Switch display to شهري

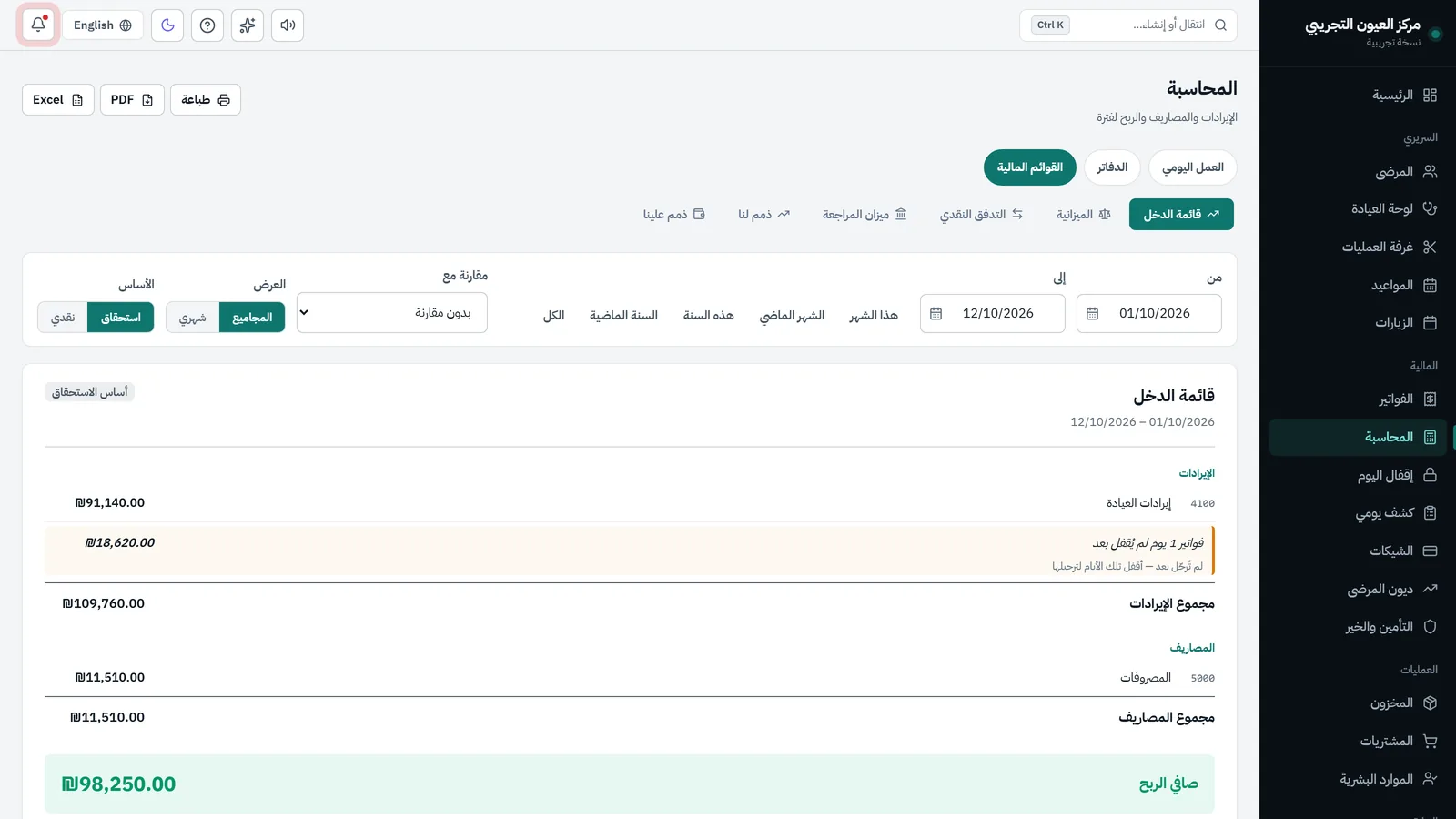[x=193, y=318]
